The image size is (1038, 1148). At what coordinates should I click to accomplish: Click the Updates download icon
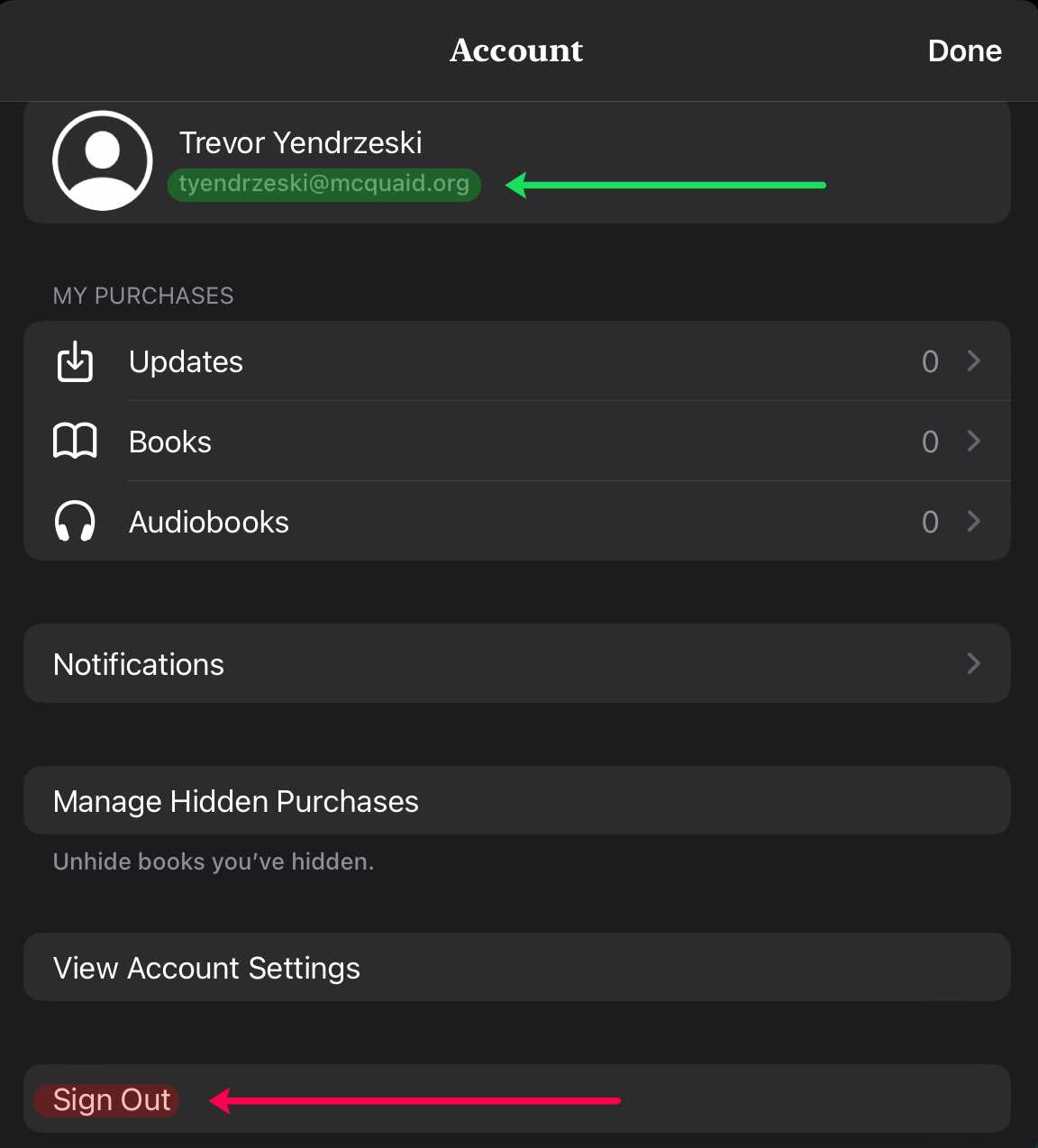76,361
